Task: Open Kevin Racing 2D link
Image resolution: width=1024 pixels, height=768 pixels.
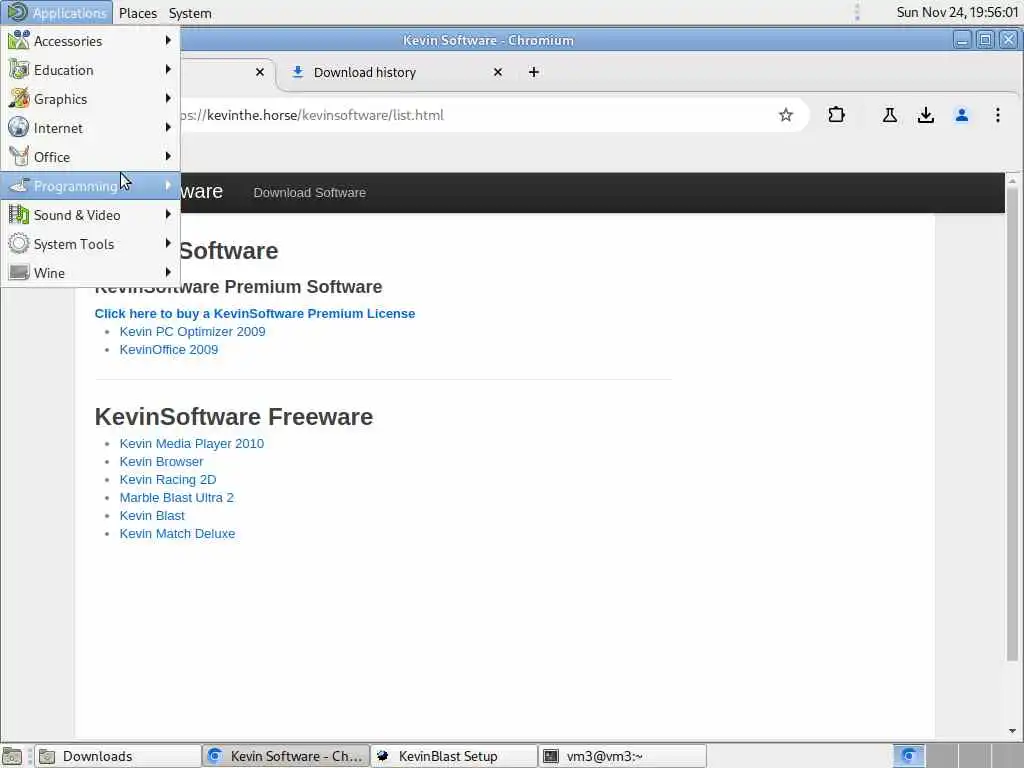Action: [x=168, y=479]
